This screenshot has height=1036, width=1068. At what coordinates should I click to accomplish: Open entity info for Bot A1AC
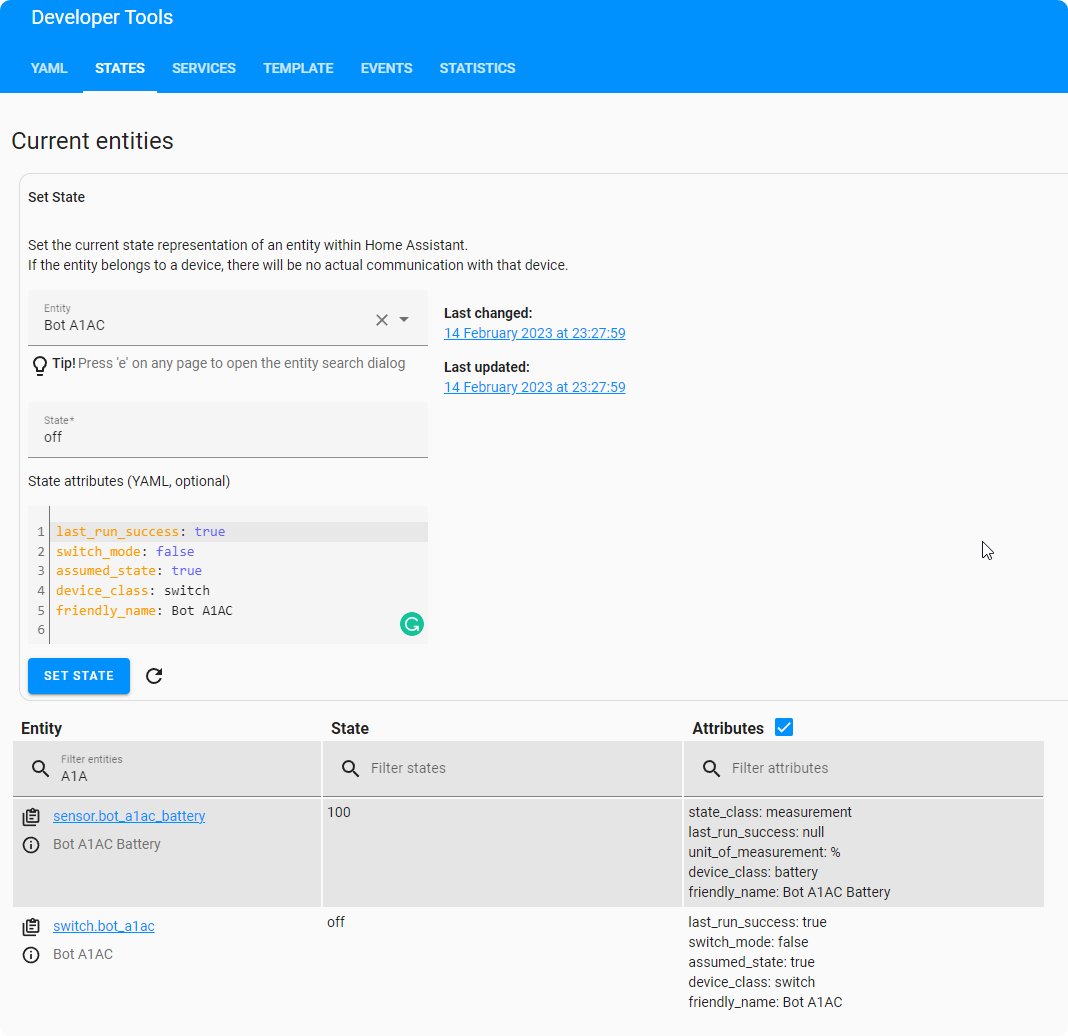pyautogui.click(x=31, y=954)
